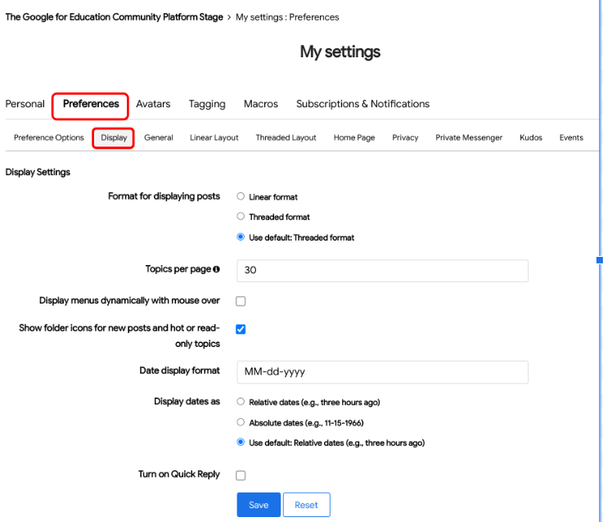The image size is (603, 522).
Task: Turn on Quick Reply checkbox
Action: coord(241,475)
